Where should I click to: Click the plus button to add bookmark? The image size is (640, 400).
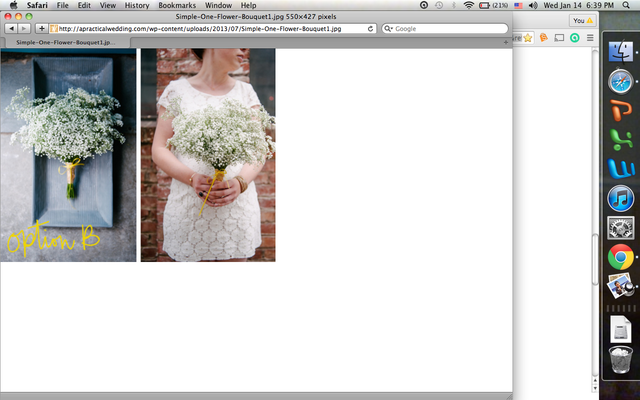41,29
